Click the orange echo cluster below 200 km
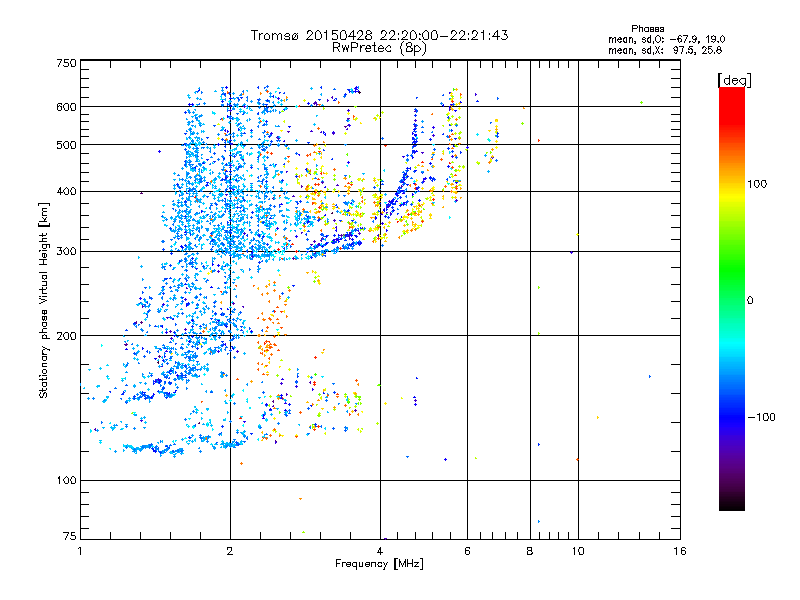 coord(266,351)
